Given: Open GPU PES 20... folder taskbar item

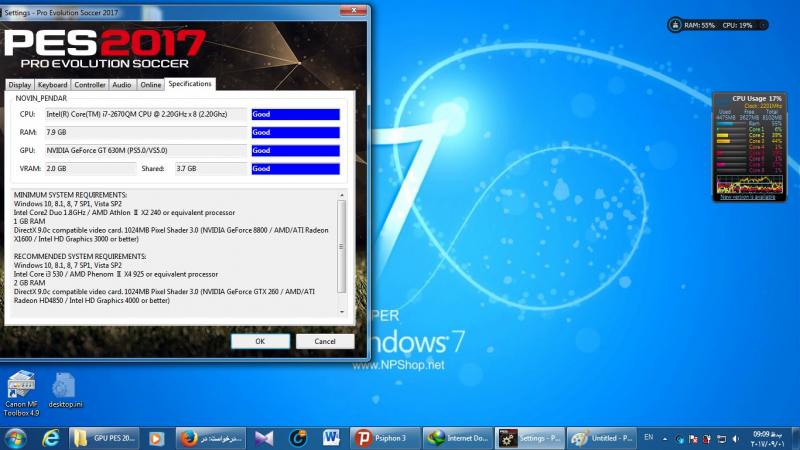Looking at the screenshot, I should (105, 438).
